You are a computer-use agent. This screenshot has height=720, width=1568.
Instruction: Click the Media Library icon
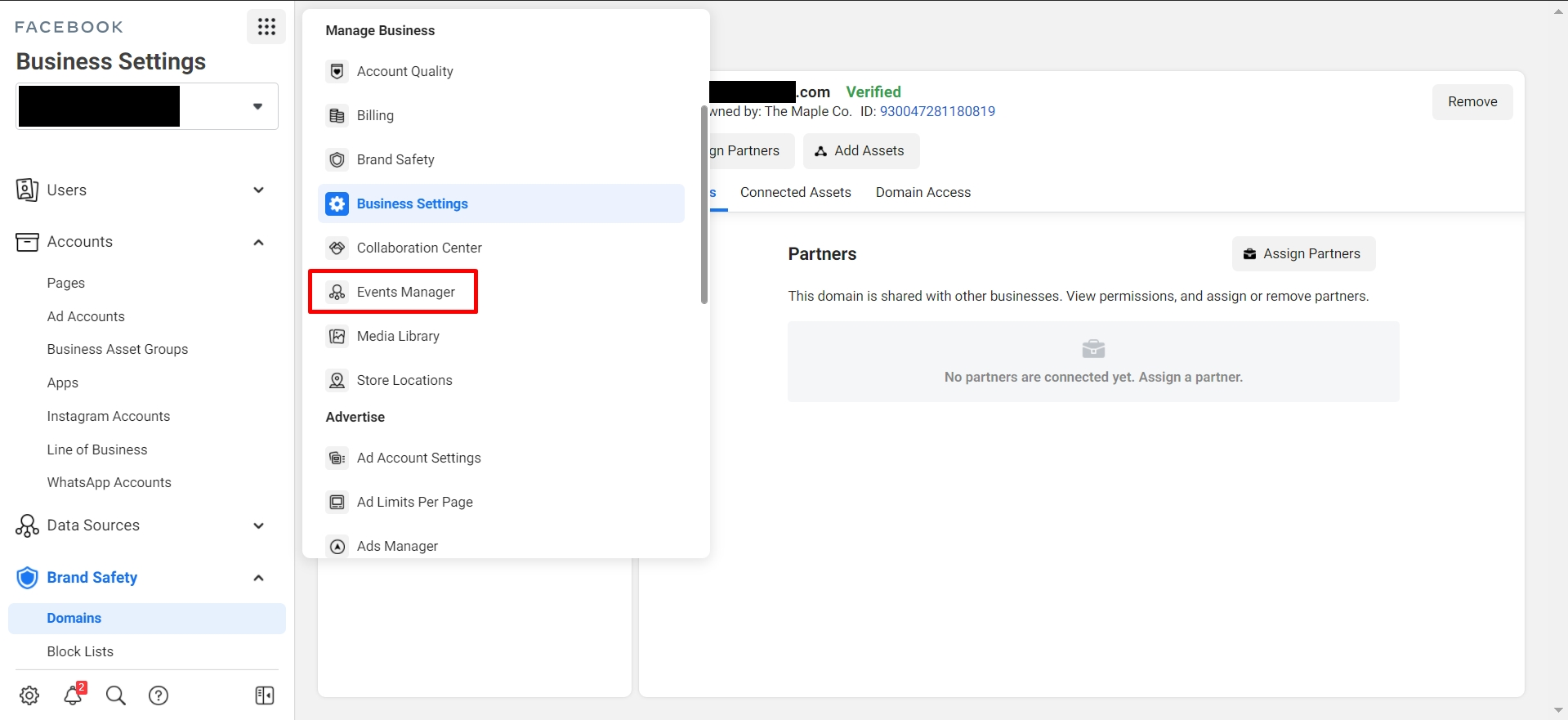(337, 336)
